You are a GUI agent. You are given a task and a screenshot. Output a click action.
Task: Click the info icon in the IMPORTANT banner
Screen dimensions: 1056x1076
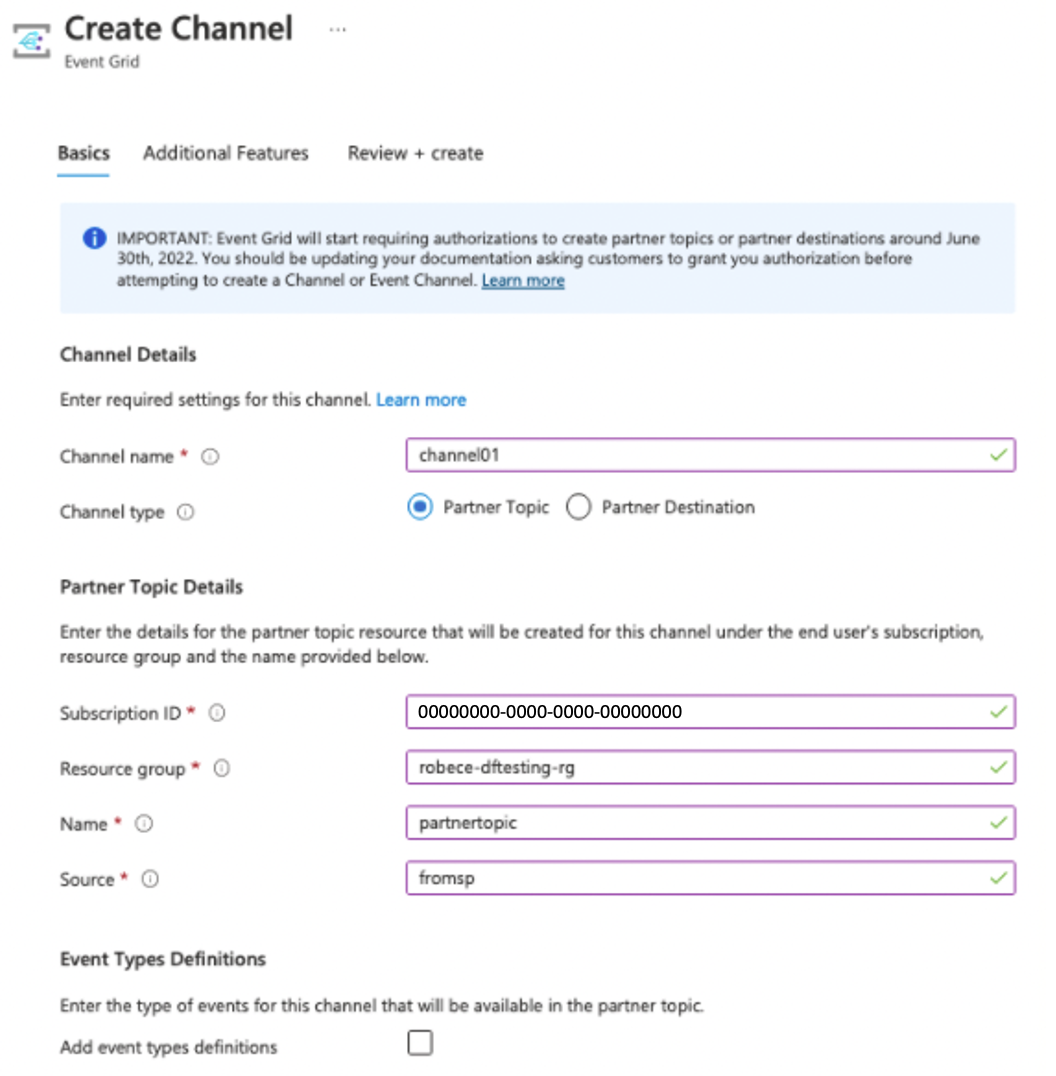pos(95,237)
